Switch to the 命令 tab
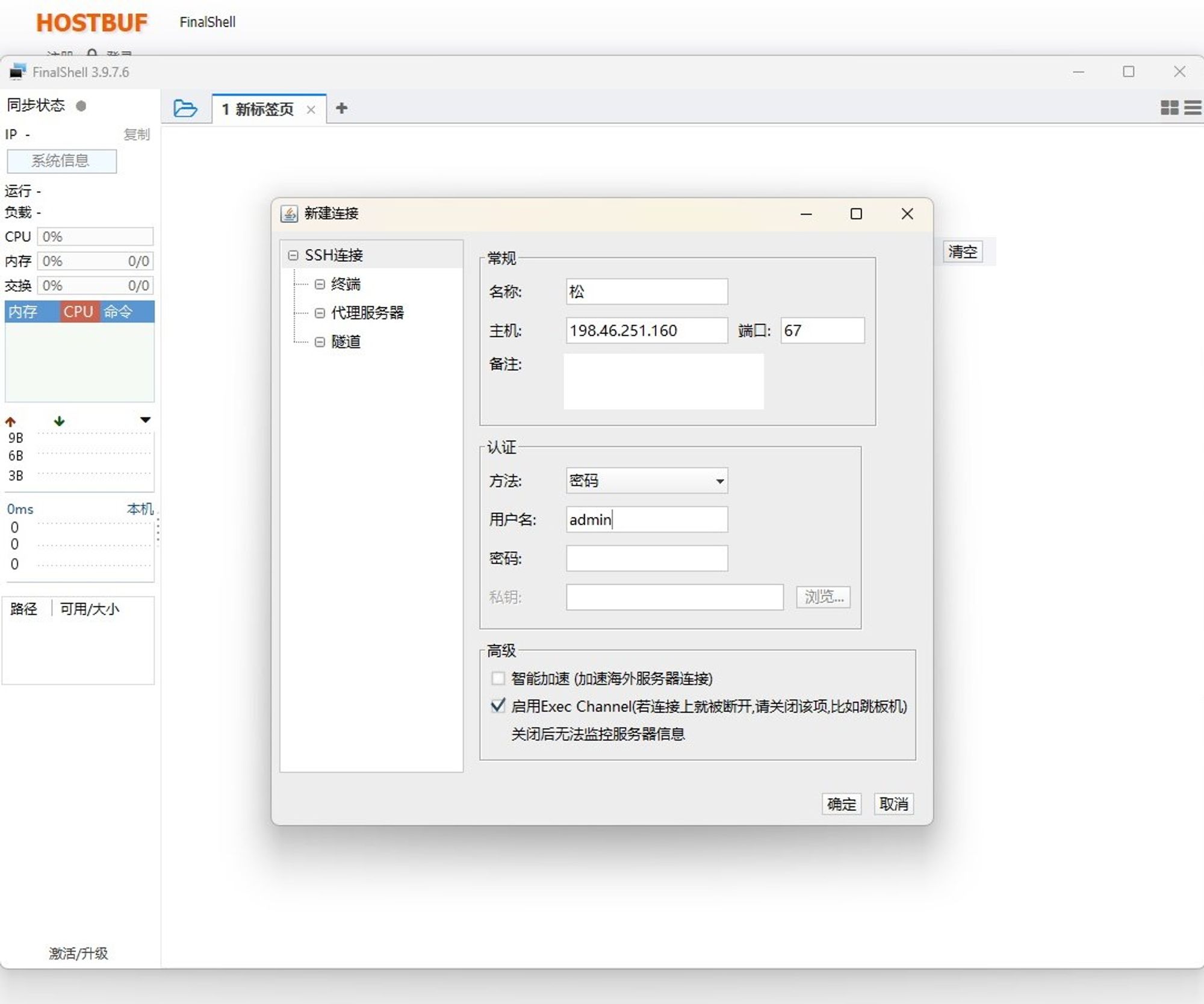Image resolution: width=1204 pixels, height=1004 pixels. (118, 312)
